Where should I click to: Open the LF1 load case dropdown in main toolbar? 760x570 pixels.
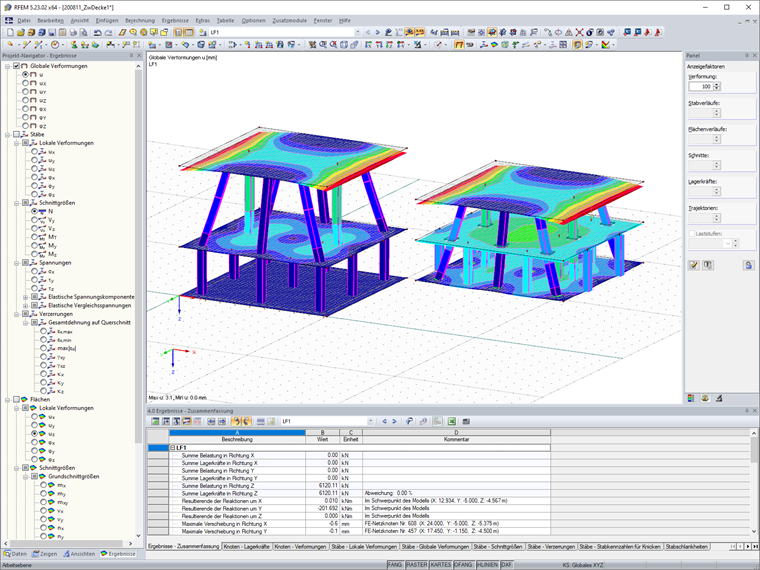coord(358,32)
